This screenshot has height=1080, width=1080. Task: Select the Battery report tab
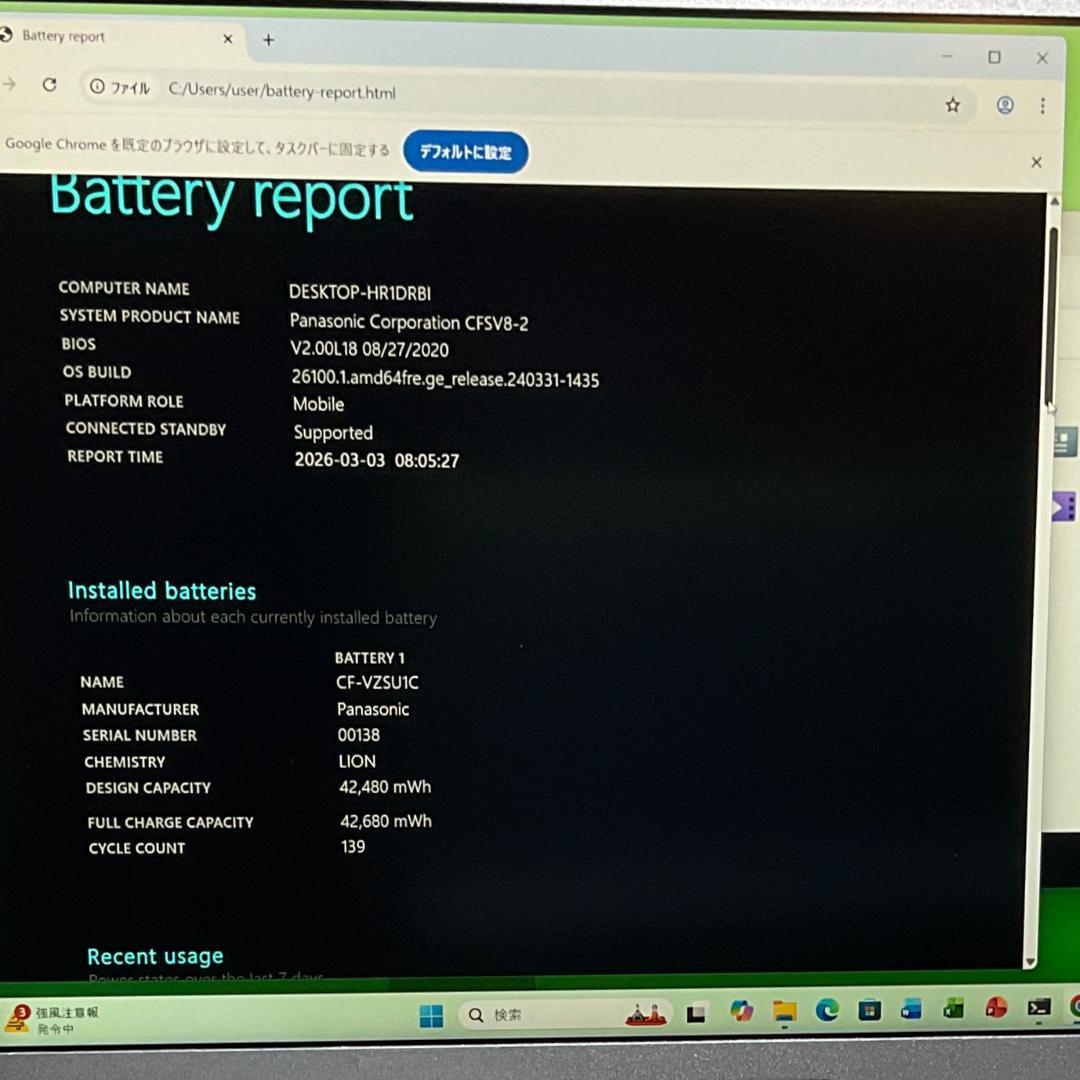117,37
